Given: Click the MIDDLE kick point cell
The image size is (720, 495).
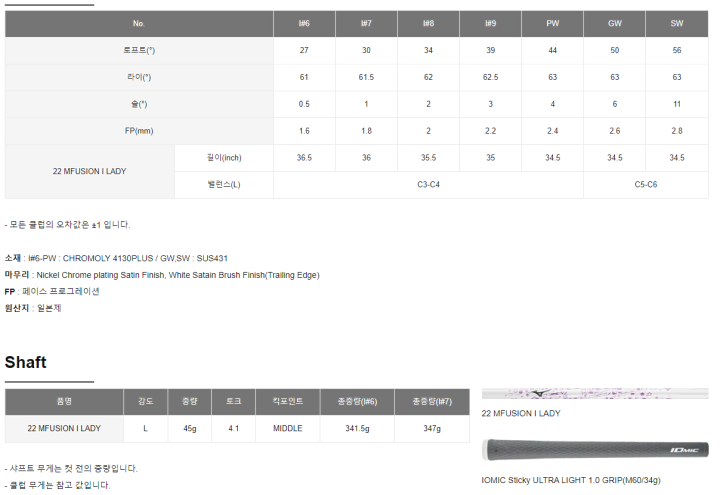Looking at the screenshot, I should (288, 428).
